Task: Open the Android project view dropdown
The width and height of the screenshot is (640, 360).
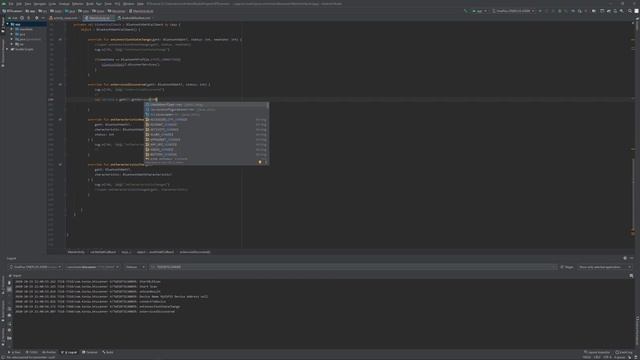Action: [13, 18]
